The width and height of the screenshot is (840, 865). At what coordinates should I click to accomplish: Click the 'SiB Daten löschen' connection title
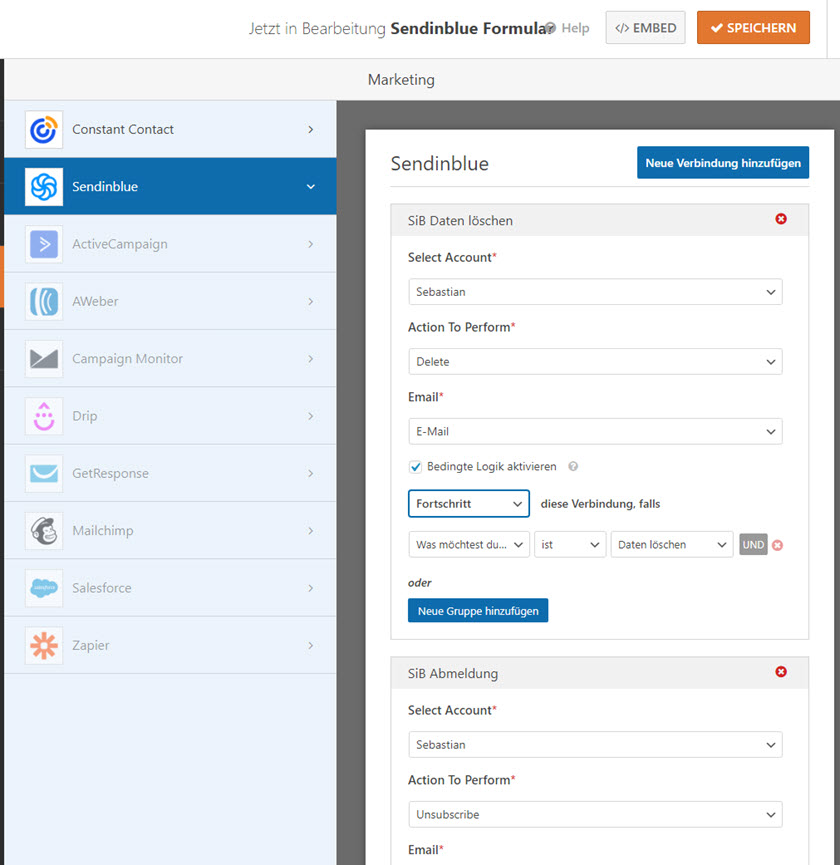(460, 221)
